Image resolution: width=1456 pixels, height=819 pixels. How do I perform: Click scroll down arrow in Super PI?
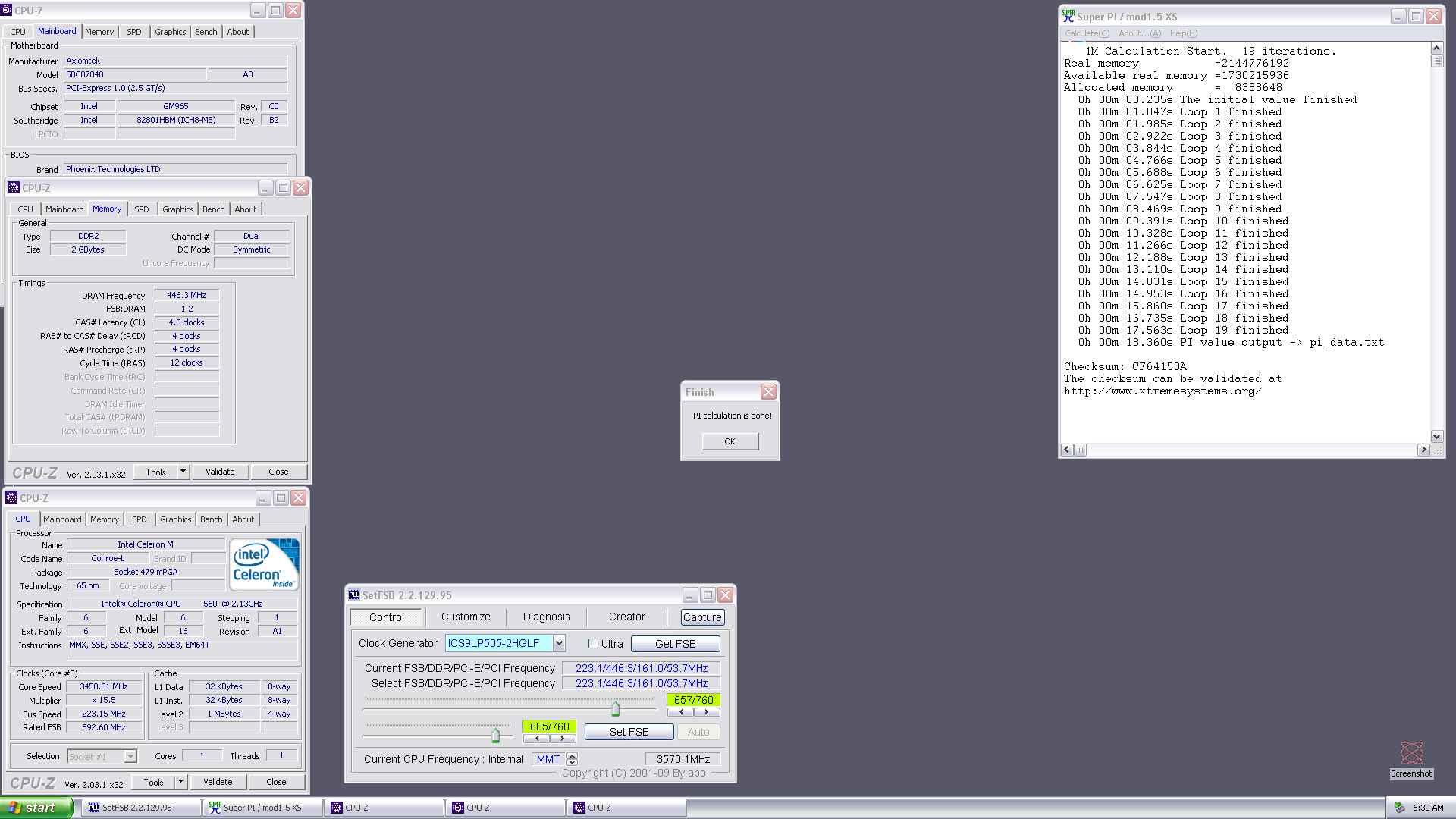1436,436
